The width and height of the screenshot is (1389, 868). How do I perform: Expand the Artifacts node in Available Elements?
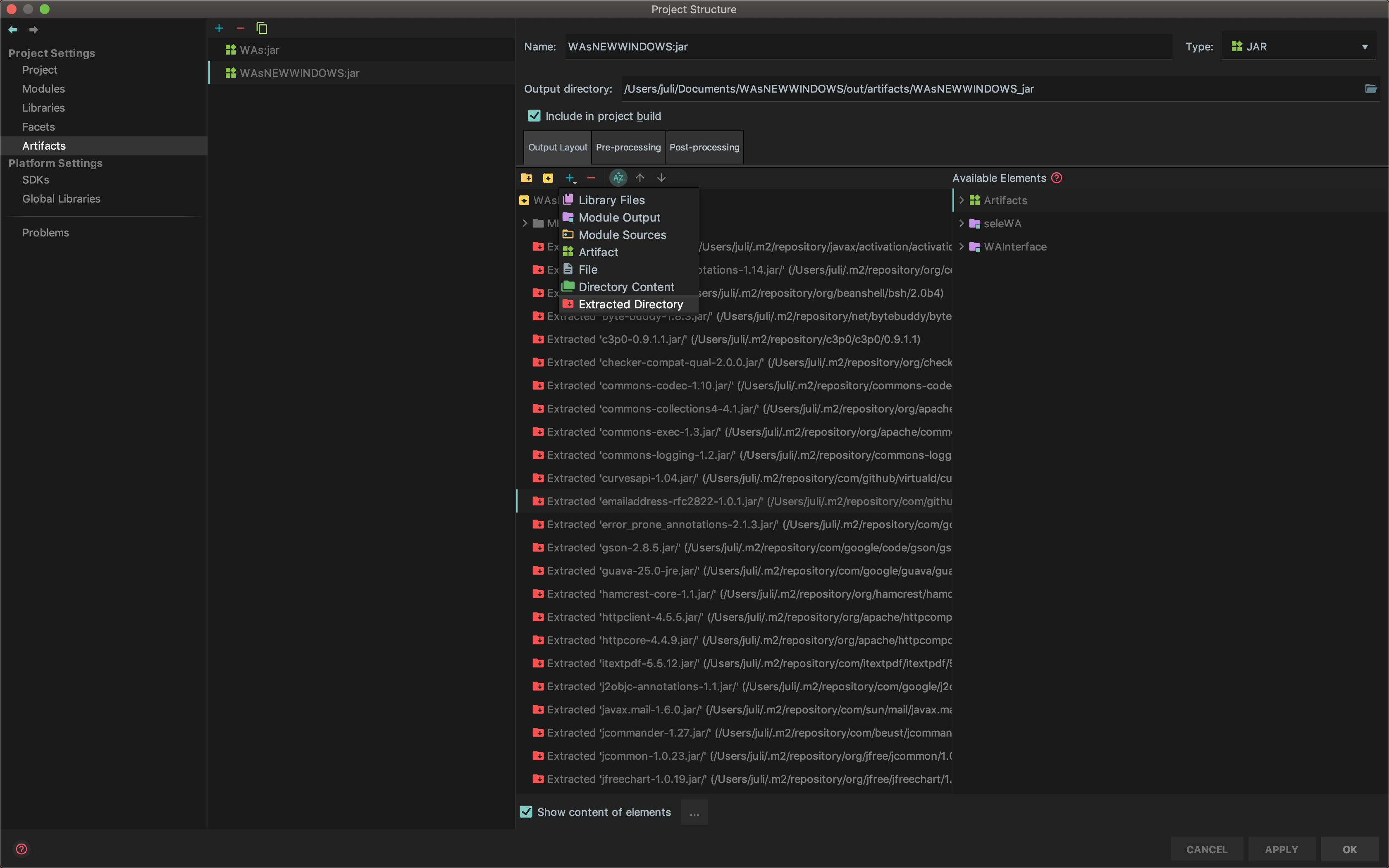point(962,200)
